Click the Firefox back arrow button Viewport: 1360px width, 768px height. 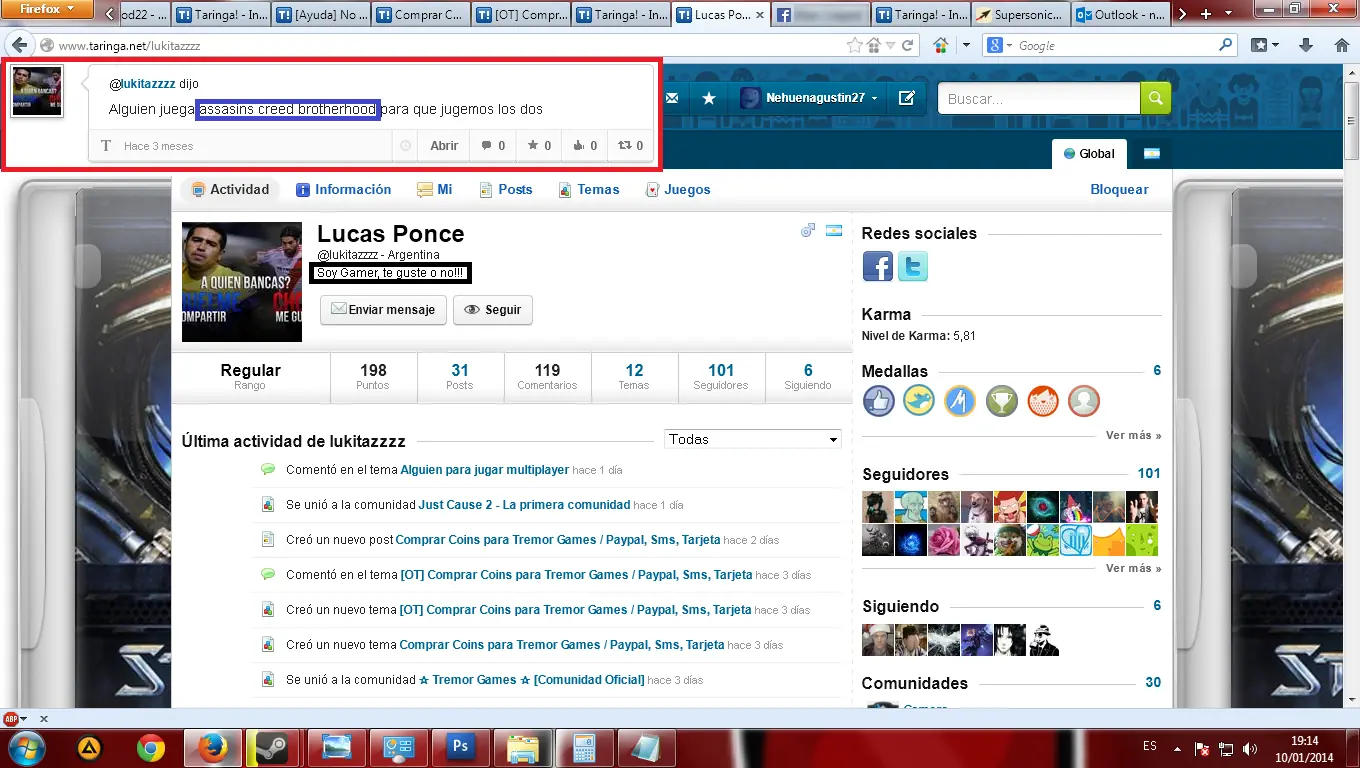pyautogui.click(x=19, y=45)
